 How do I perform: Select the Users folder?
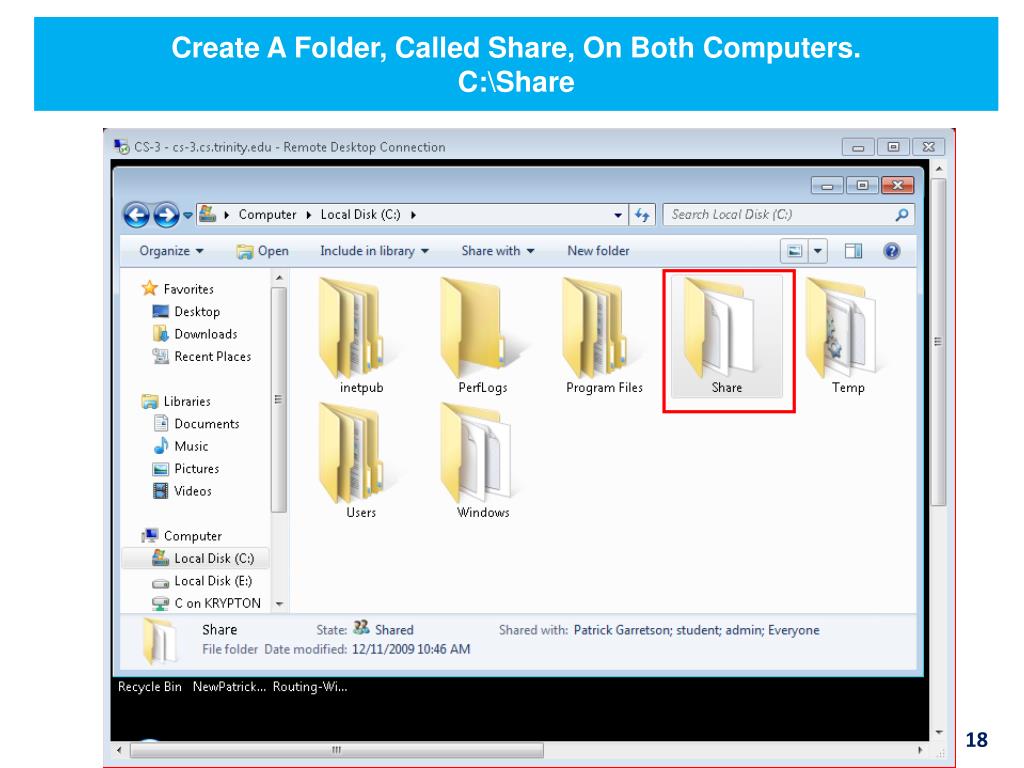(x=360, y=461)
